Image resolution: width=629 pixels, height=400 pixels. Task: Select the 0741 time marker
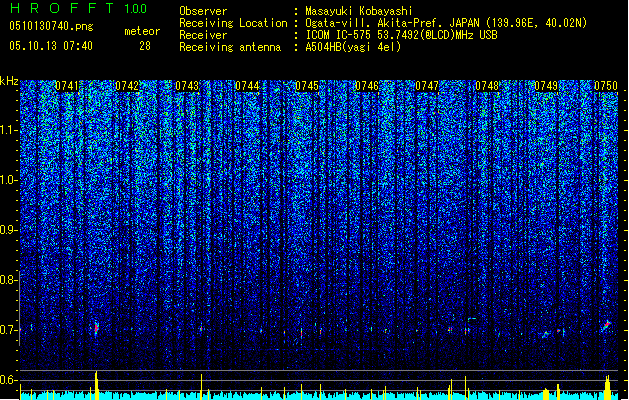(x=67, y=86)
